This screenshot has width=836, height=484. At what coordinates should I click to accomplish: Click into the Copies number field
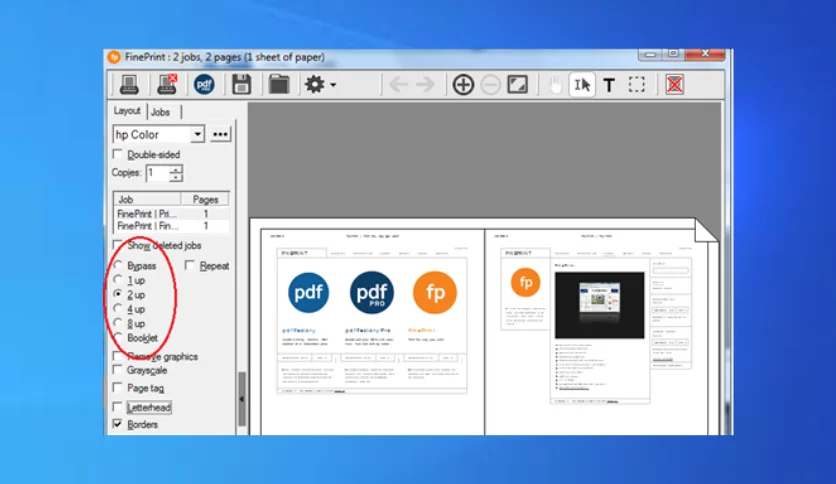click(157, 173)
